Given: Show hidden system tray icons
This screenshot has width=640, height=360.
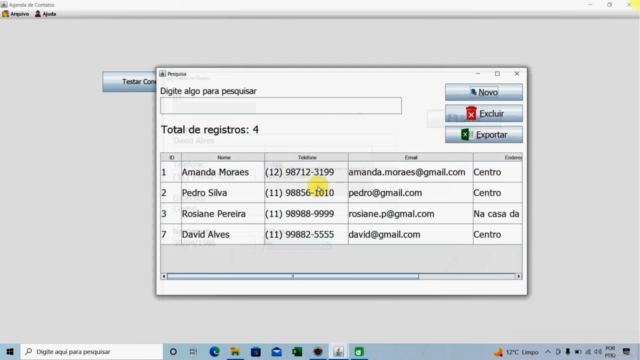Looking at the screenshot, I should pyautogui.click(x=548, y=352).
